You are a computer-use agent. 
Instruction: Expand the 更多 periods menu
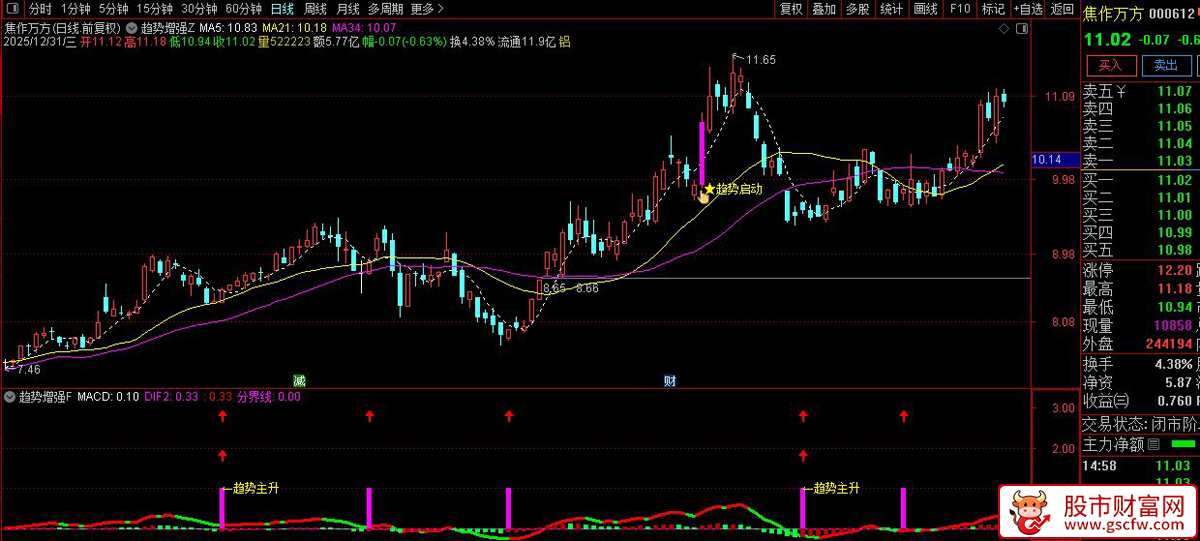(x=427, y=9)
